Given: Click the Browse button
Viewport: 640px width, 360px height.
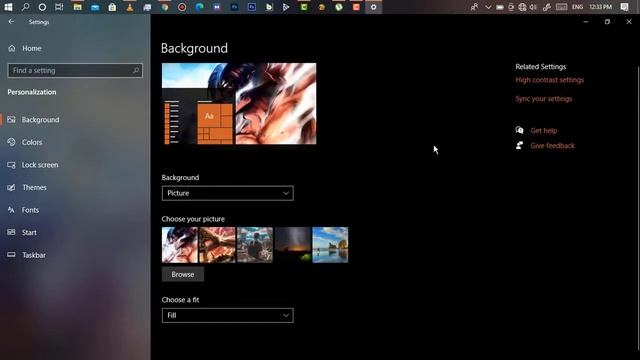Looking at the screenshot, I should coord(182,274).
